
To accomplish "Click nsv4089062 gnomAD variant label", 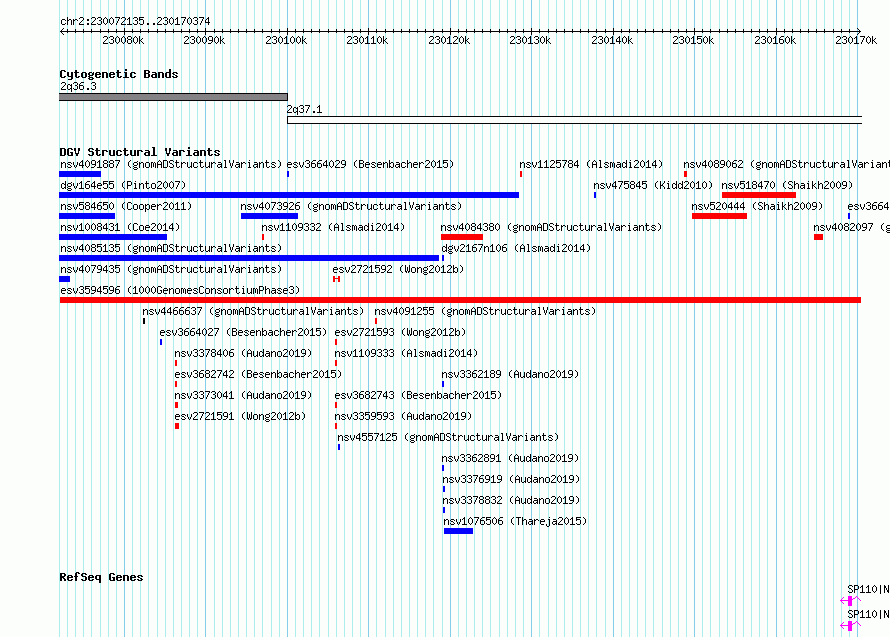I will tap(786, 164).
